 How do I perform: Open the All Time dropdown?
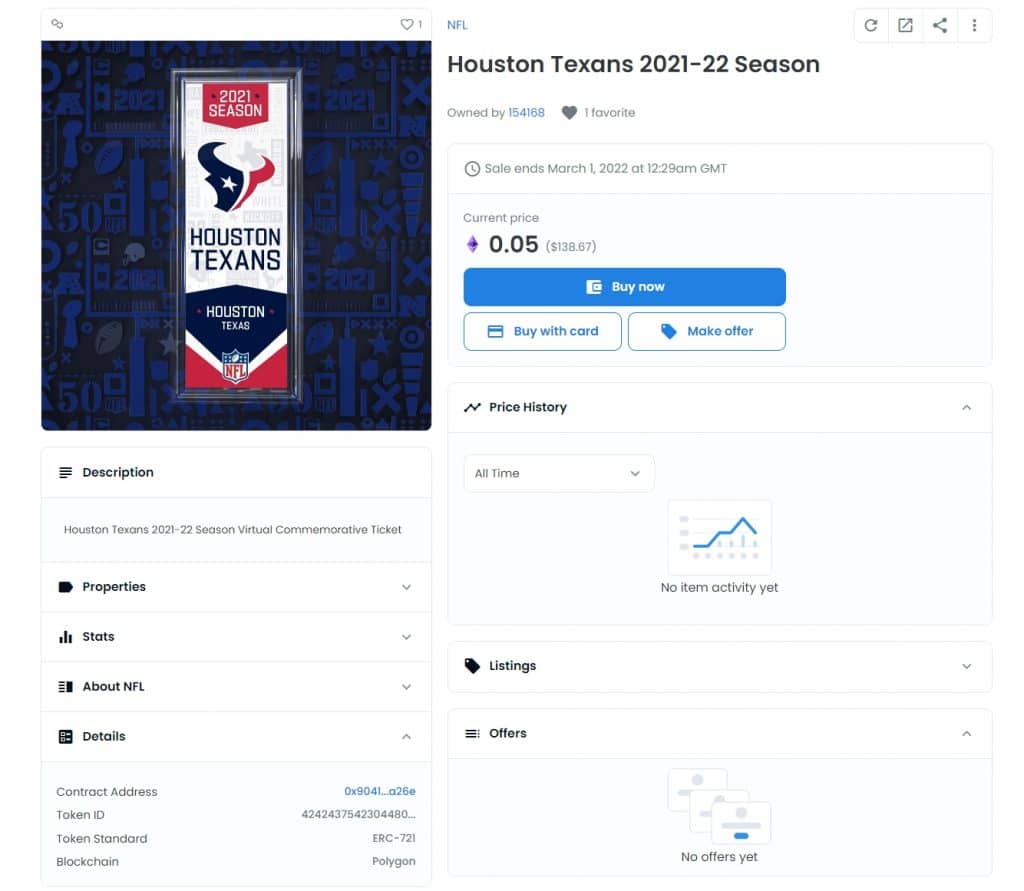point(558,474)
